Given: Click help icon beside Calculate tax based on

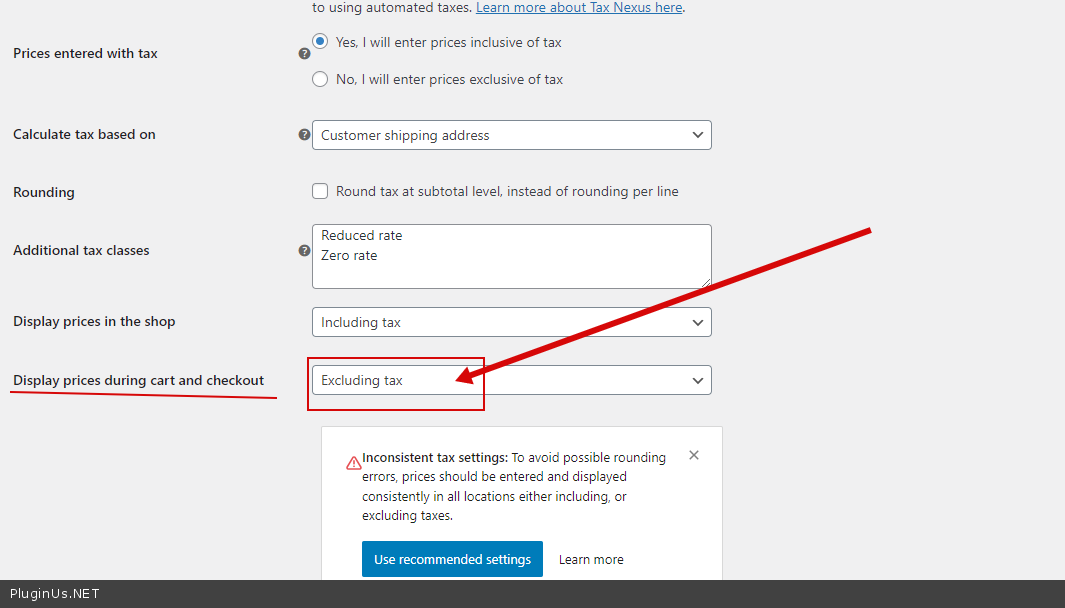Looking at the screenshot, I should (304, 134).
